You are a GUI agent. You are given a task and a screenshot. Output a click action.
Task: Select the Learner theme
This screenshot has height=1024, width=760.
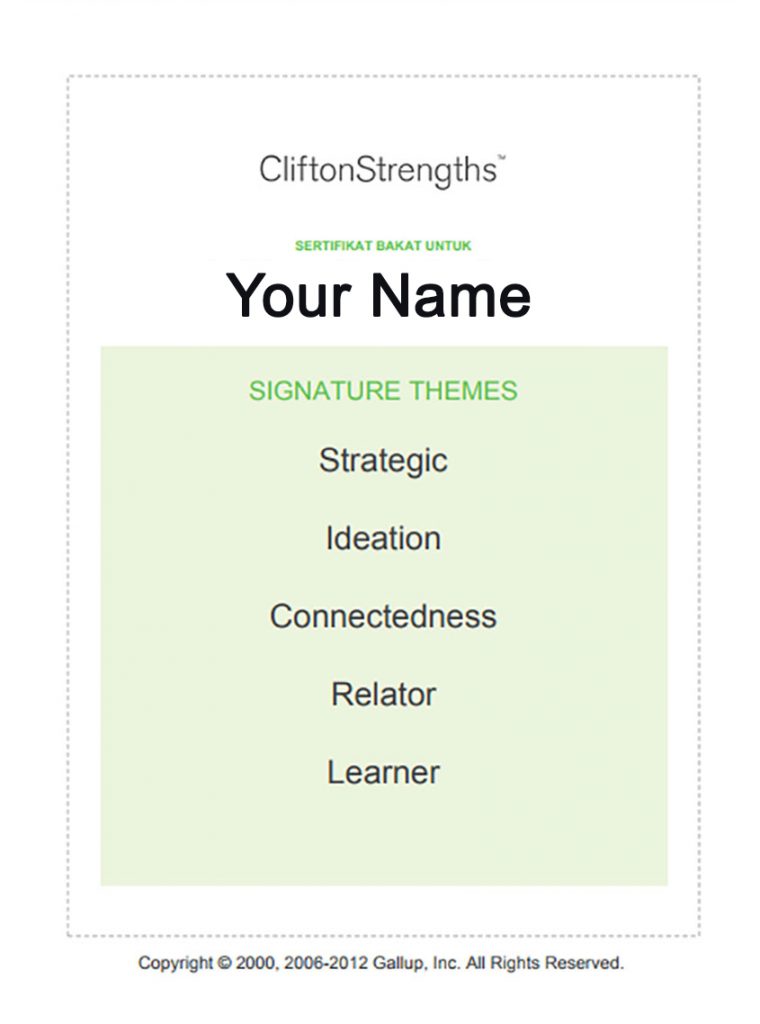pos(383,771)
